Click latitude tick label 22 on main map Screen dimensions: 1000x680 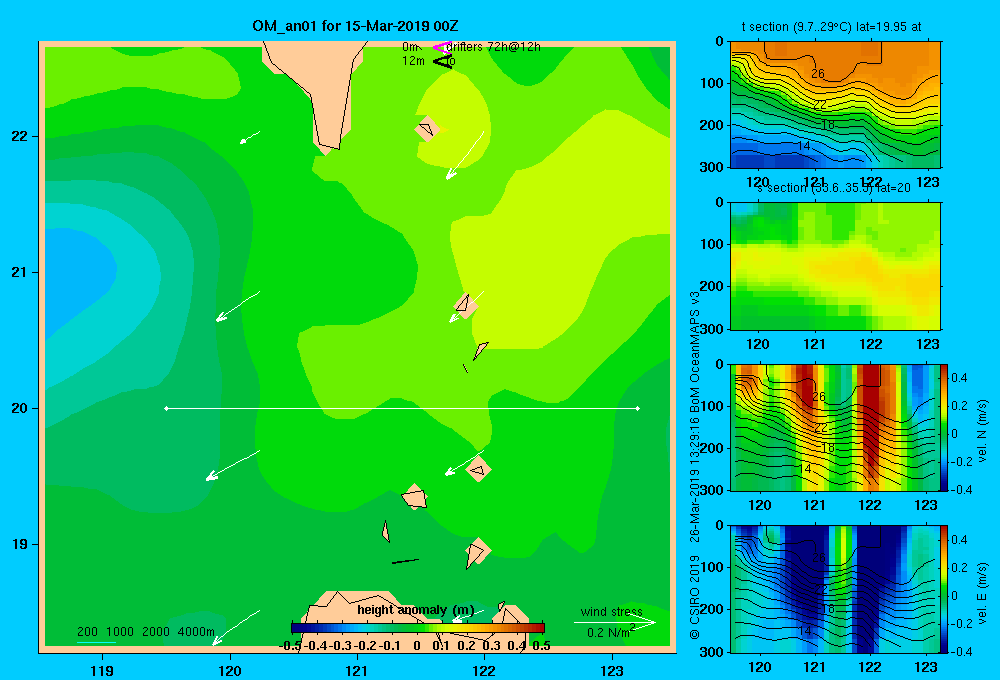[x=20, y=136]
